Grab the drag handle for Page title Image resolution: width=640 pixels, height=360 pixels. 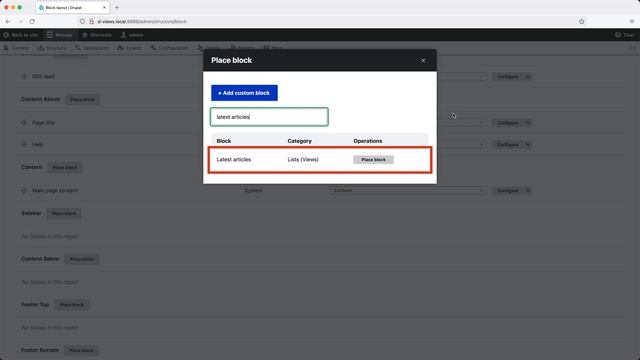coord(24,122)
